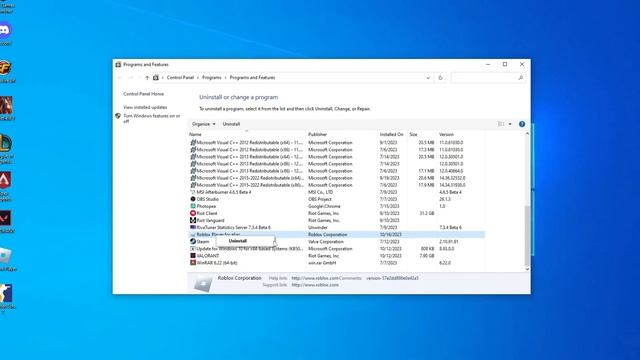Expand the address bar history dropdown

(428, 78)
